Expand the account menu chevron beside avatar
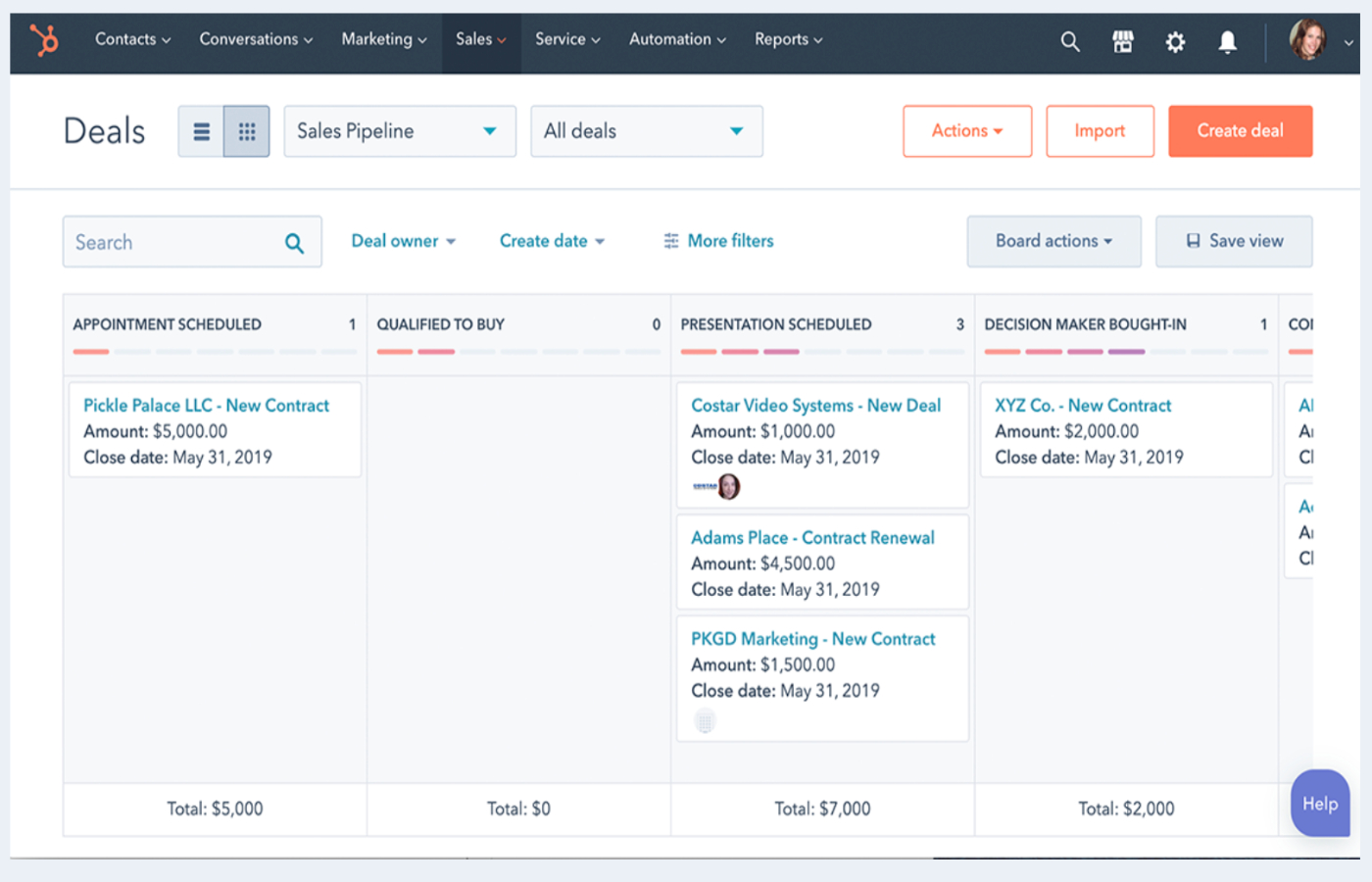 tap(1348, 43)
